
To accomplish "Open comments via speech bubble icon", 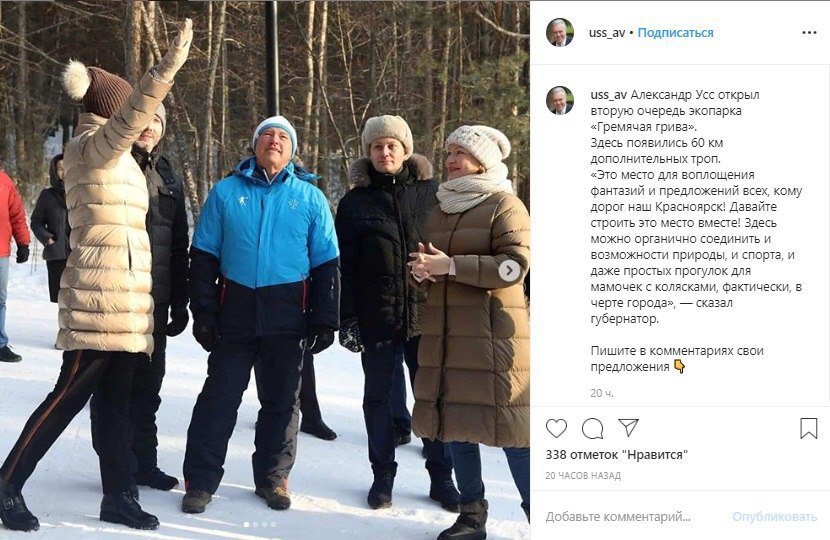I will (x=592, y=428).
